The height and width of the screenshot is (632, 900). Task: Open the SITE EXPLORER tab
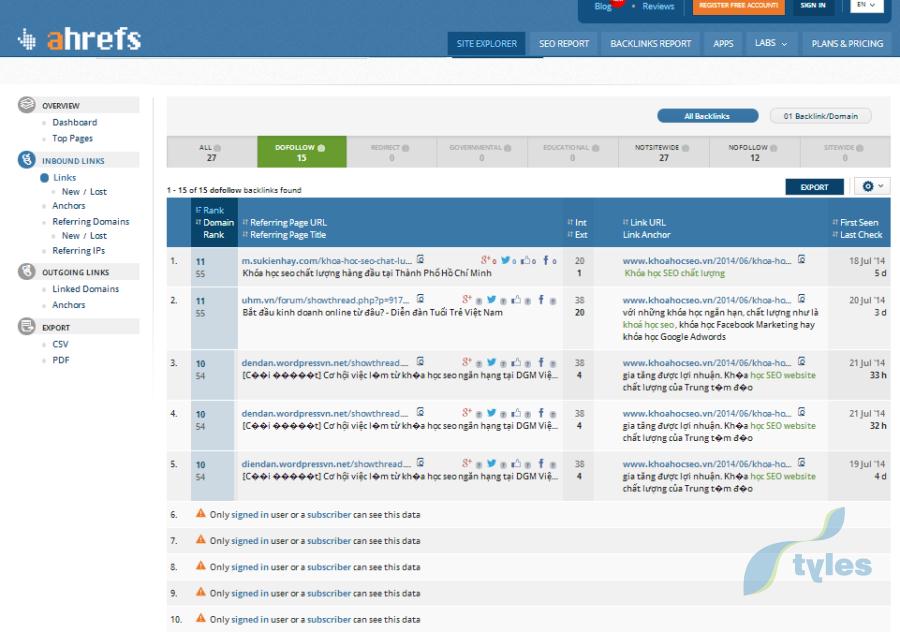487,44
